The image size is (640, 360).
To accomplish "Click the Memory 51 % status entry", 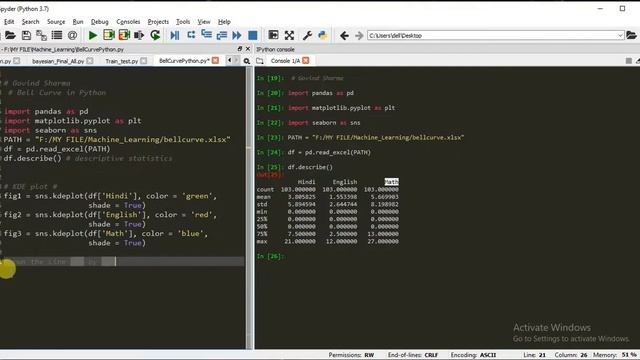I will [615, 355].
